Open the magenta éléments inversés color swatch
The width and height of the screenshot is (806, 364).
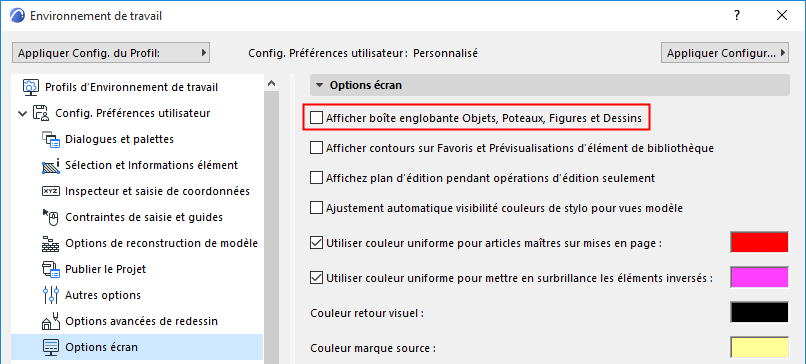point(759,278)
